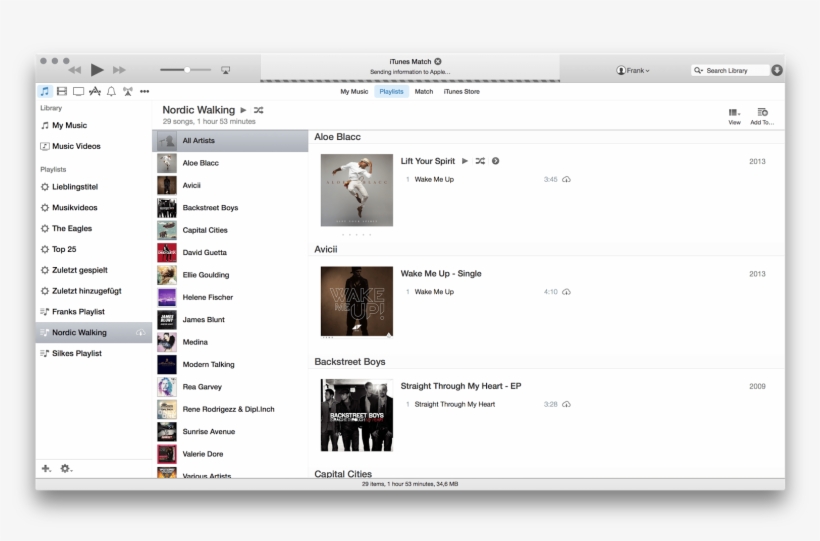Select Medina in the artist list
The image size is (820, 541).
click(x=230, y=342)
